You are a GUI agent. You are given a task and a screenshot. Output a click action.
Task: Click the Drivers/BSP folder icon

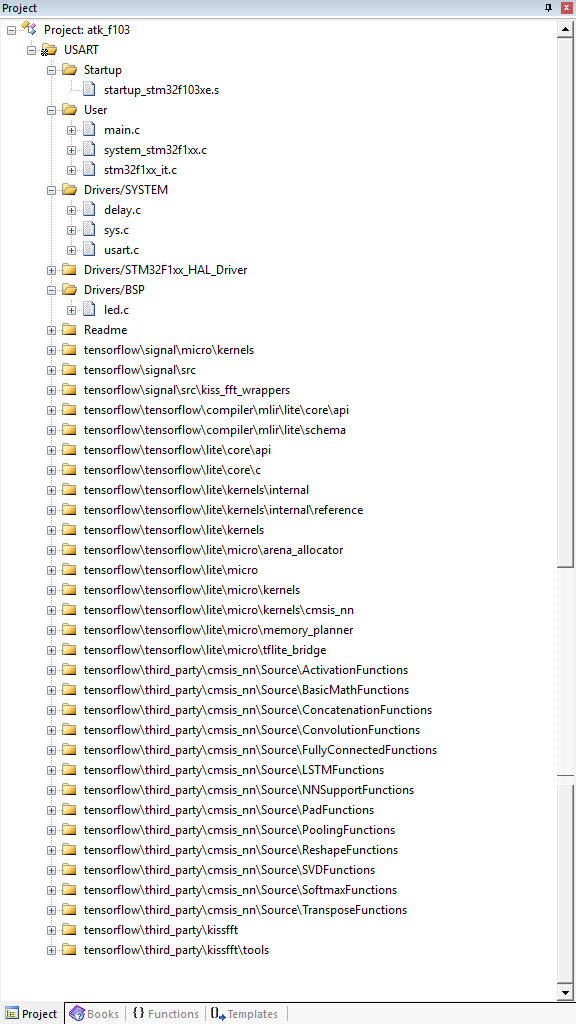point(70,289)
